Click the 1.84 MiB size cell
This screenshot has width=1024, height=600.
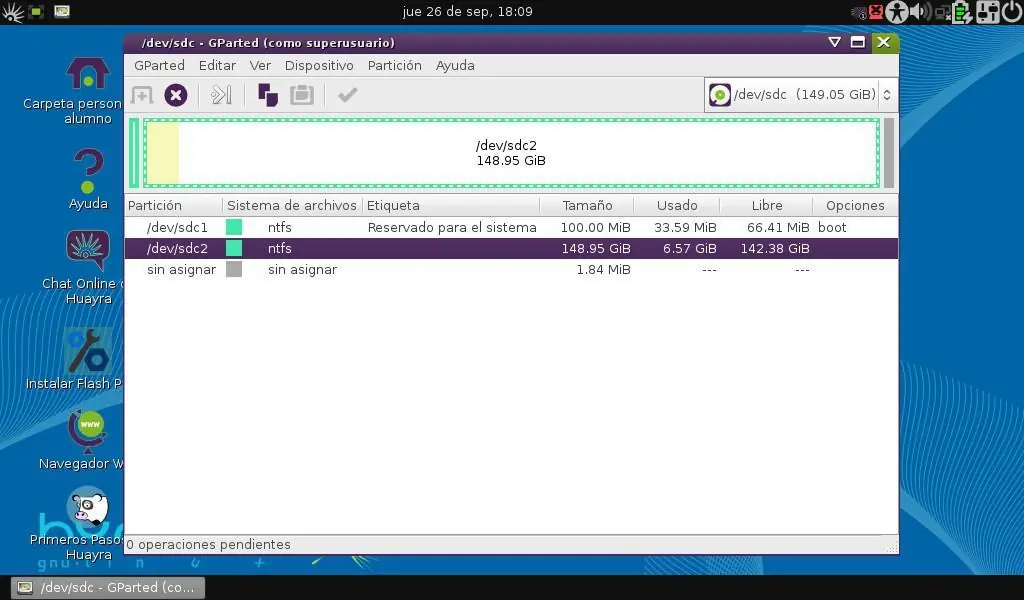(x=603, y=269)
